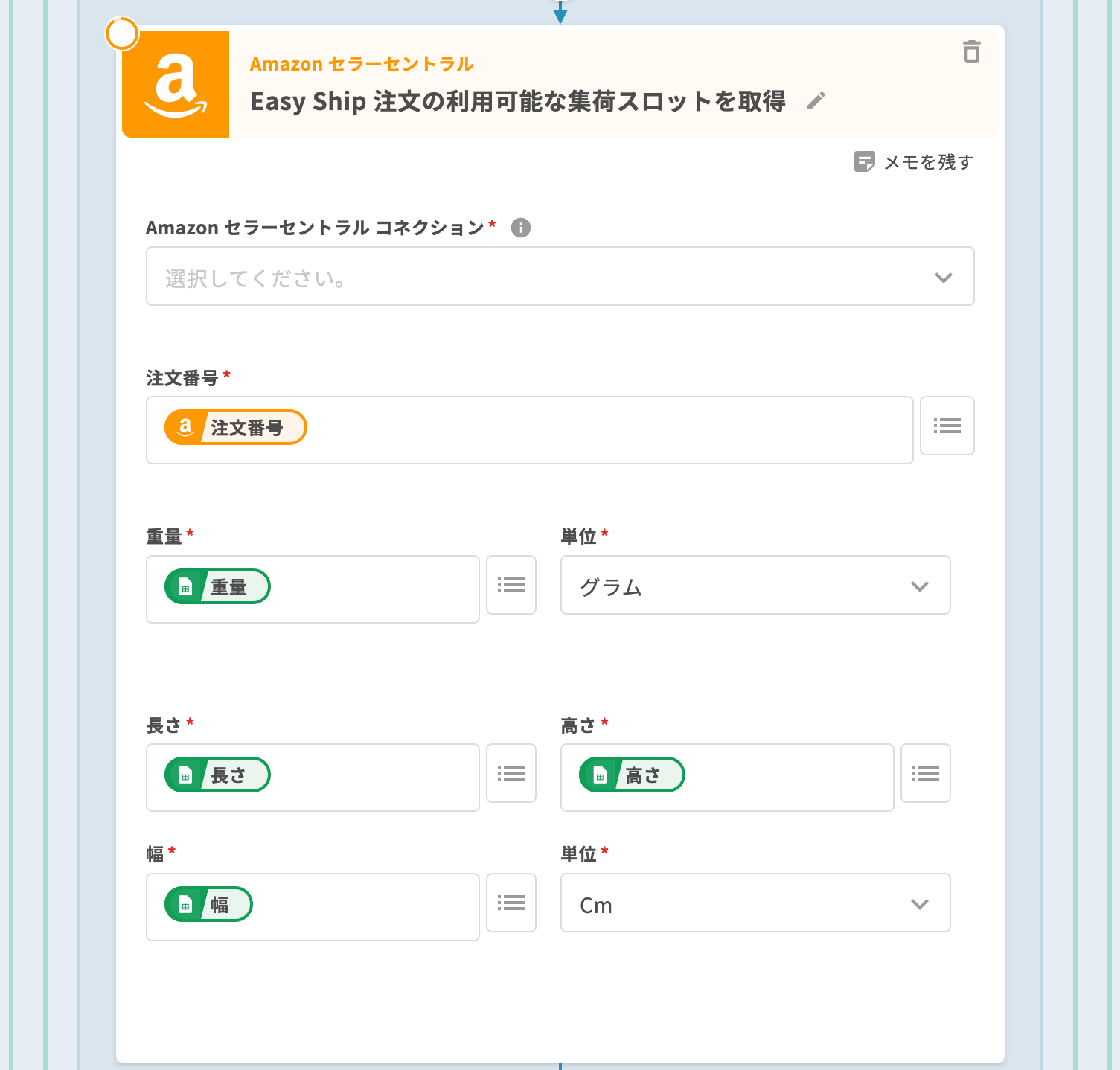Select the green 重量 spreadsheet pill
Screen dimensions: 1120x1070
click(x=217, y=587)
